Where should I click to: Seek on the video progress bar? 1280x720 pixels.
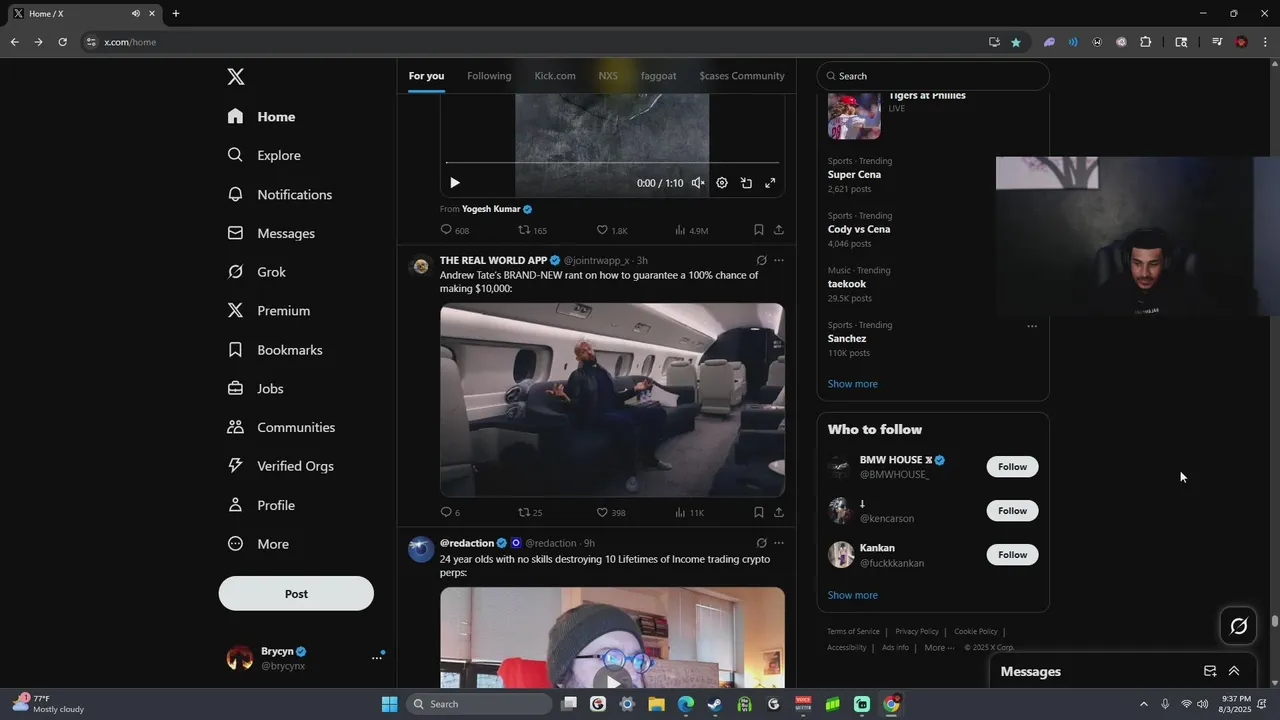click(x=612, y=162)
